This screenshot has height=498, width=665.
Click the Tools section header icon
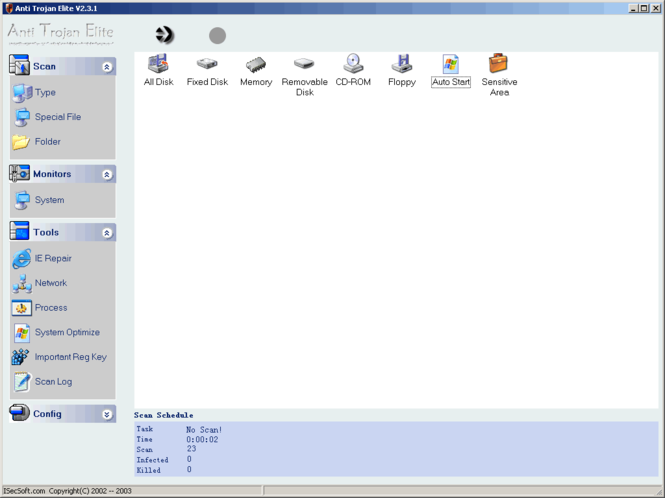19,231
